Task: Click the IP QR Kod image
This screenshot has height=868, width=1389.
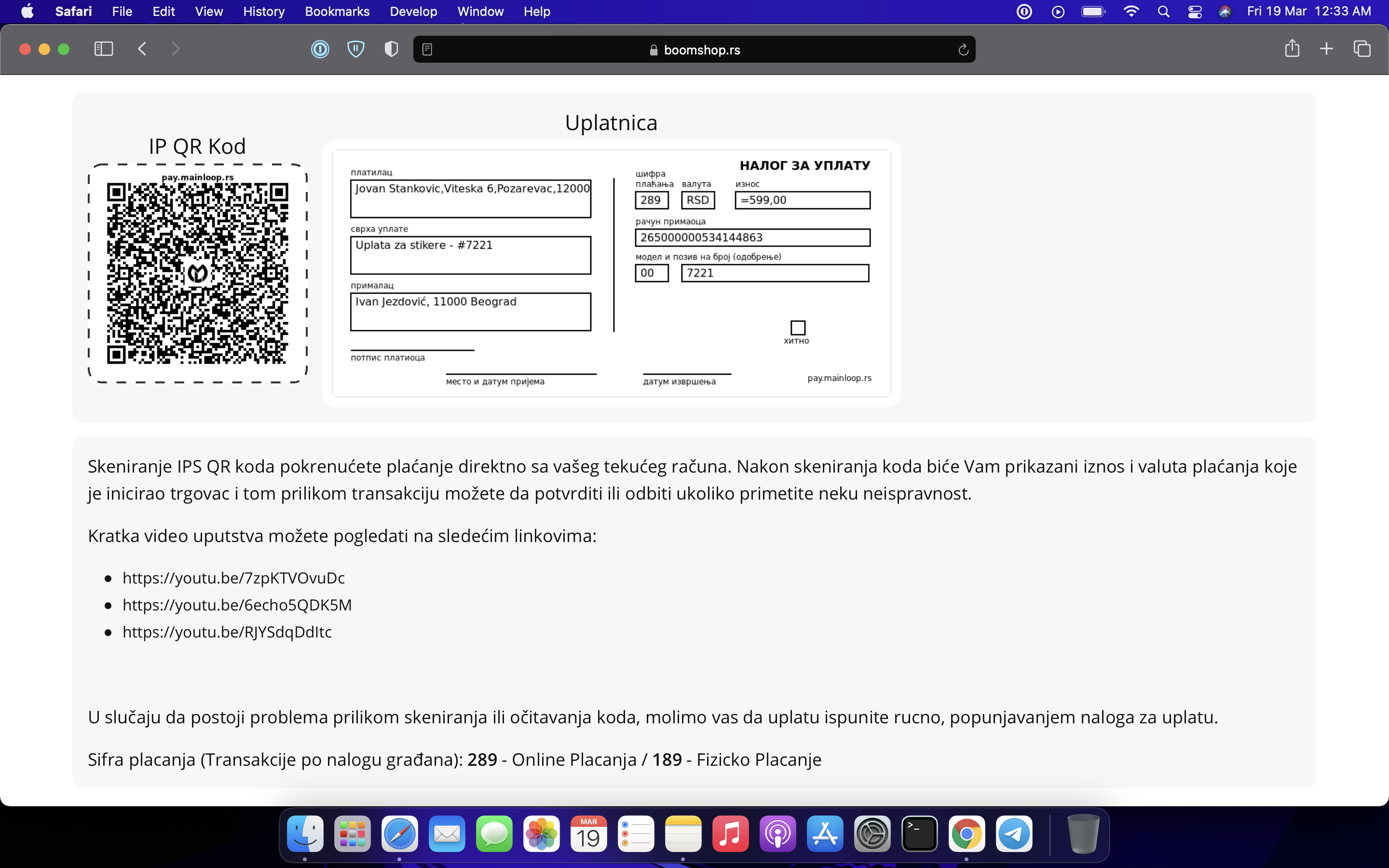Action: click(x=197, y=274)
